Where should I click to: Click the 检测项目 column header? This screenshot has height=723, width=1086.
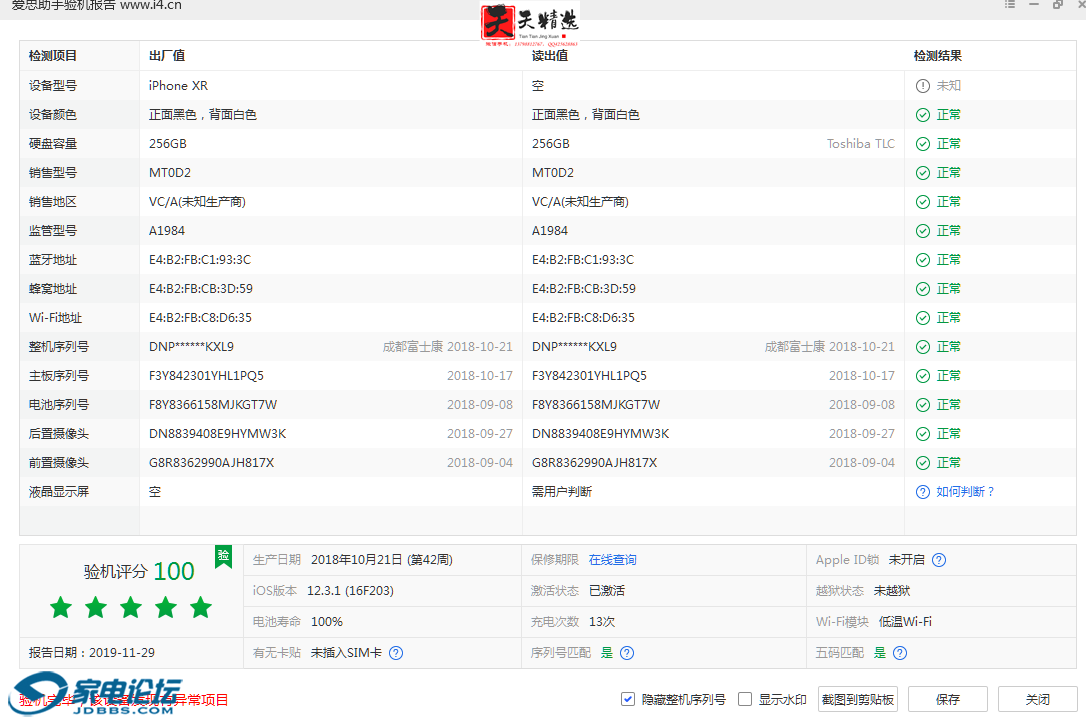(53, 56)
